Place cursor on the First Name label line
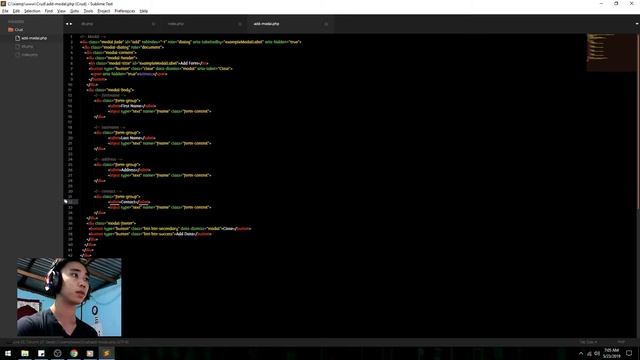This screenshot has width=640, height=360. pyautogui.click(x=132, y=106)
